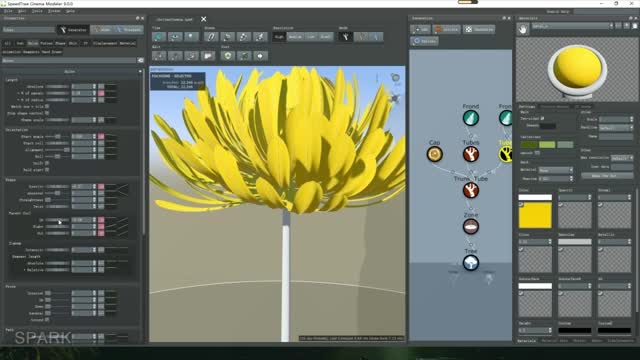Click the yellow color swatch in Materials
The height and width of the screenshot is (360, 640).
coord(535,215)
